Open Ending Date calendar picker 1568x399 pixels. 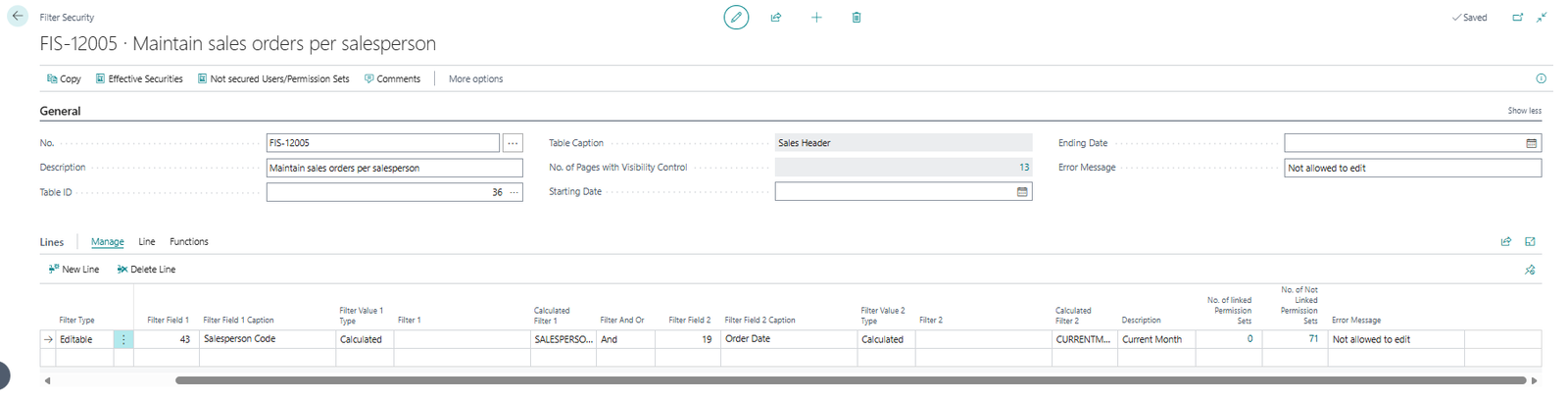pos(1531,143)
